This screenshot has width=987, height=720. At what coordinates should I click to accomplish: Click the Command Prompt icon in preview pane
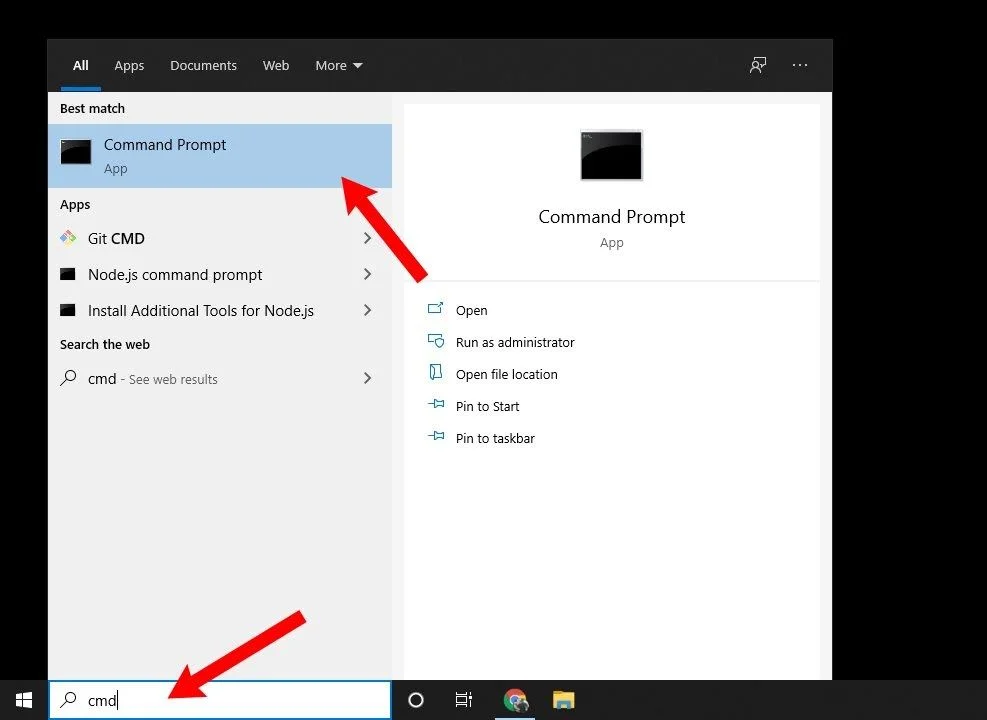(x=611, y=155)
